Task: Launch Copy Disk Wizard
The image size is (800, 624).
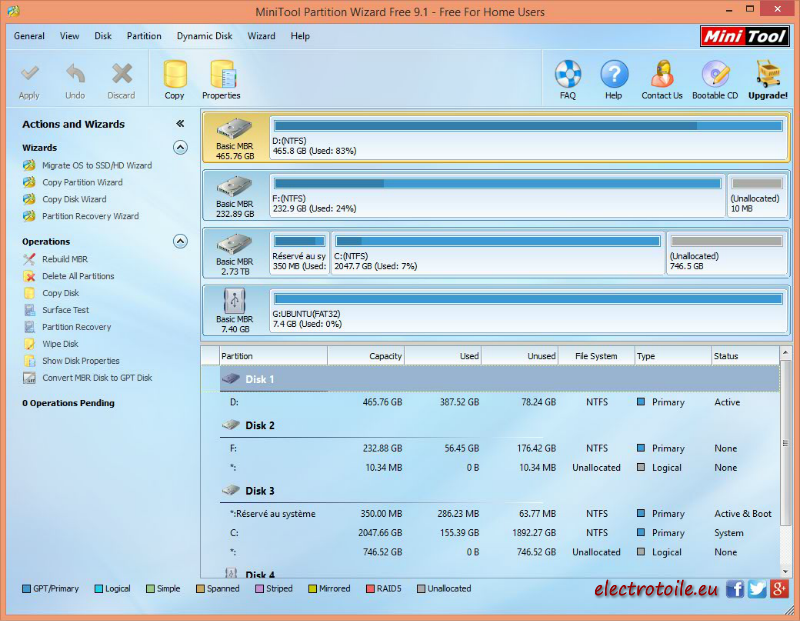Action: click(x=74, y=199)
